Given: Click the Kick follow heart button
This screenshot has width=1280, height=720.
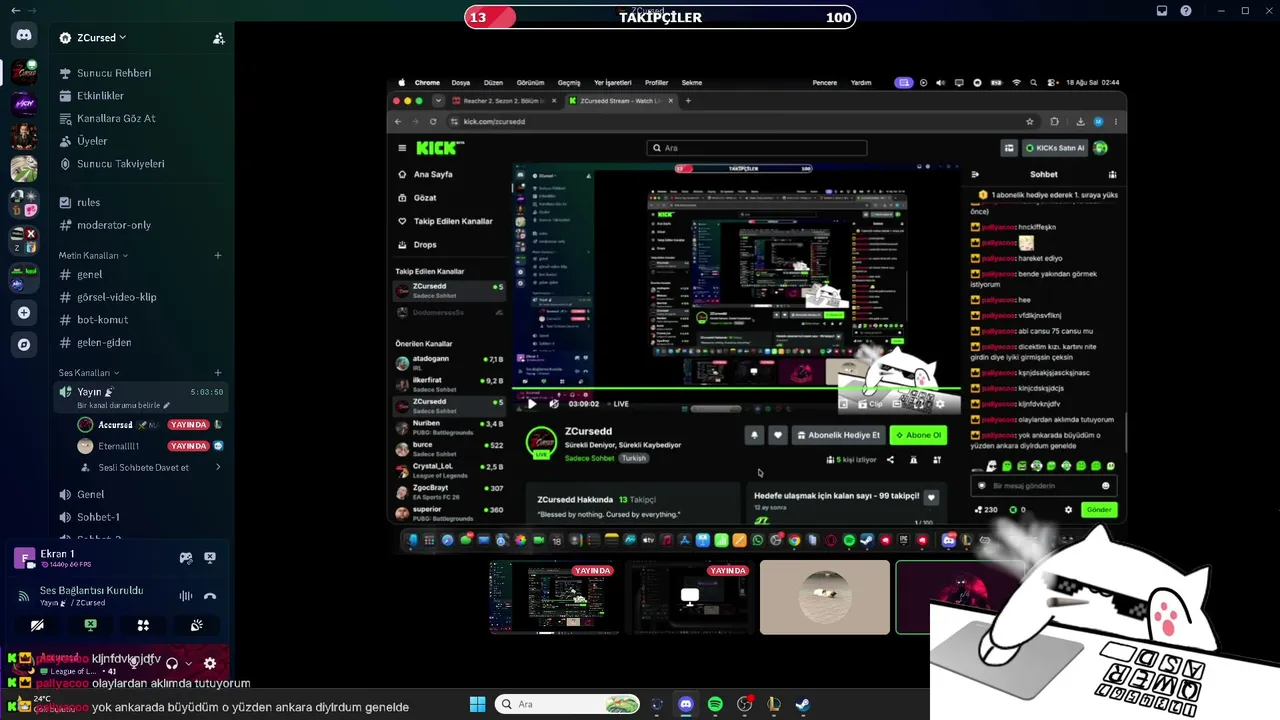Looking at the screenshot, I should coord(777,435).
